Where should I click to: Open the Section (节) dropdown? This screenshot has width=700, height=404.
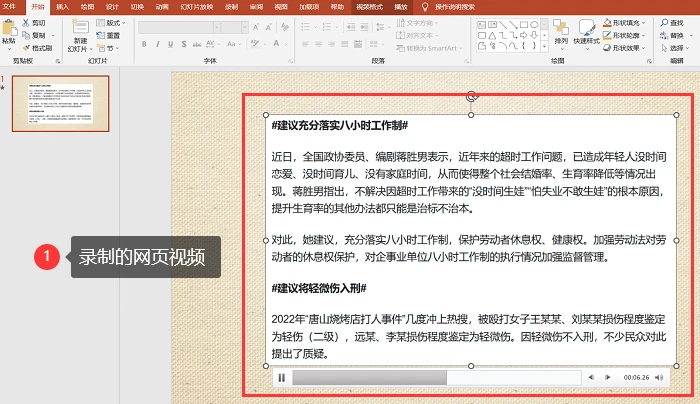(x=108, y=48)
